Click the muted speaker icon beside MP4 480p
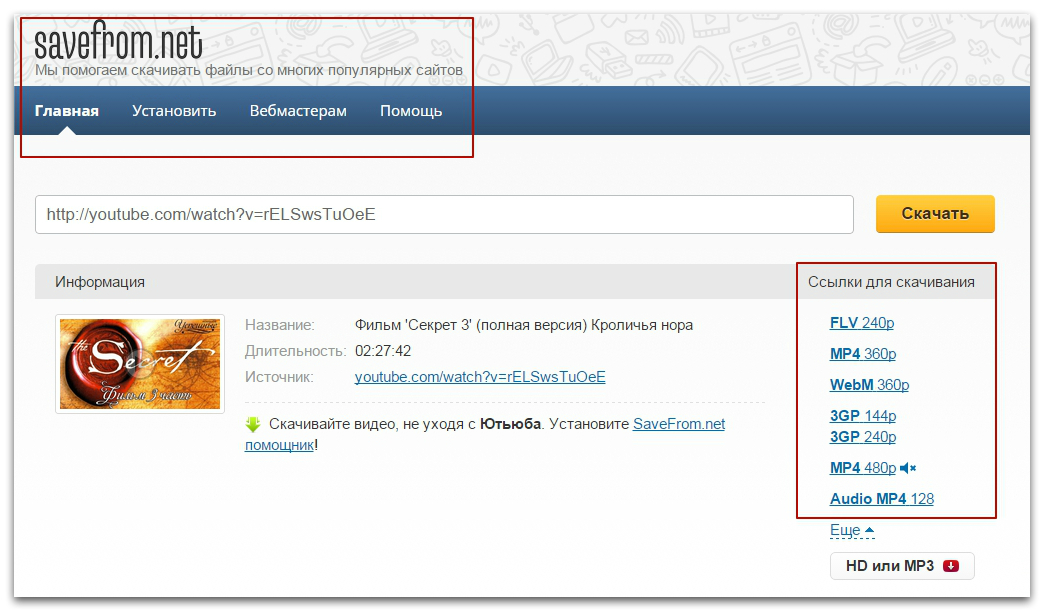Image resolution: width=1044 pixels, height=611 pixels. (x=908, y=469)
